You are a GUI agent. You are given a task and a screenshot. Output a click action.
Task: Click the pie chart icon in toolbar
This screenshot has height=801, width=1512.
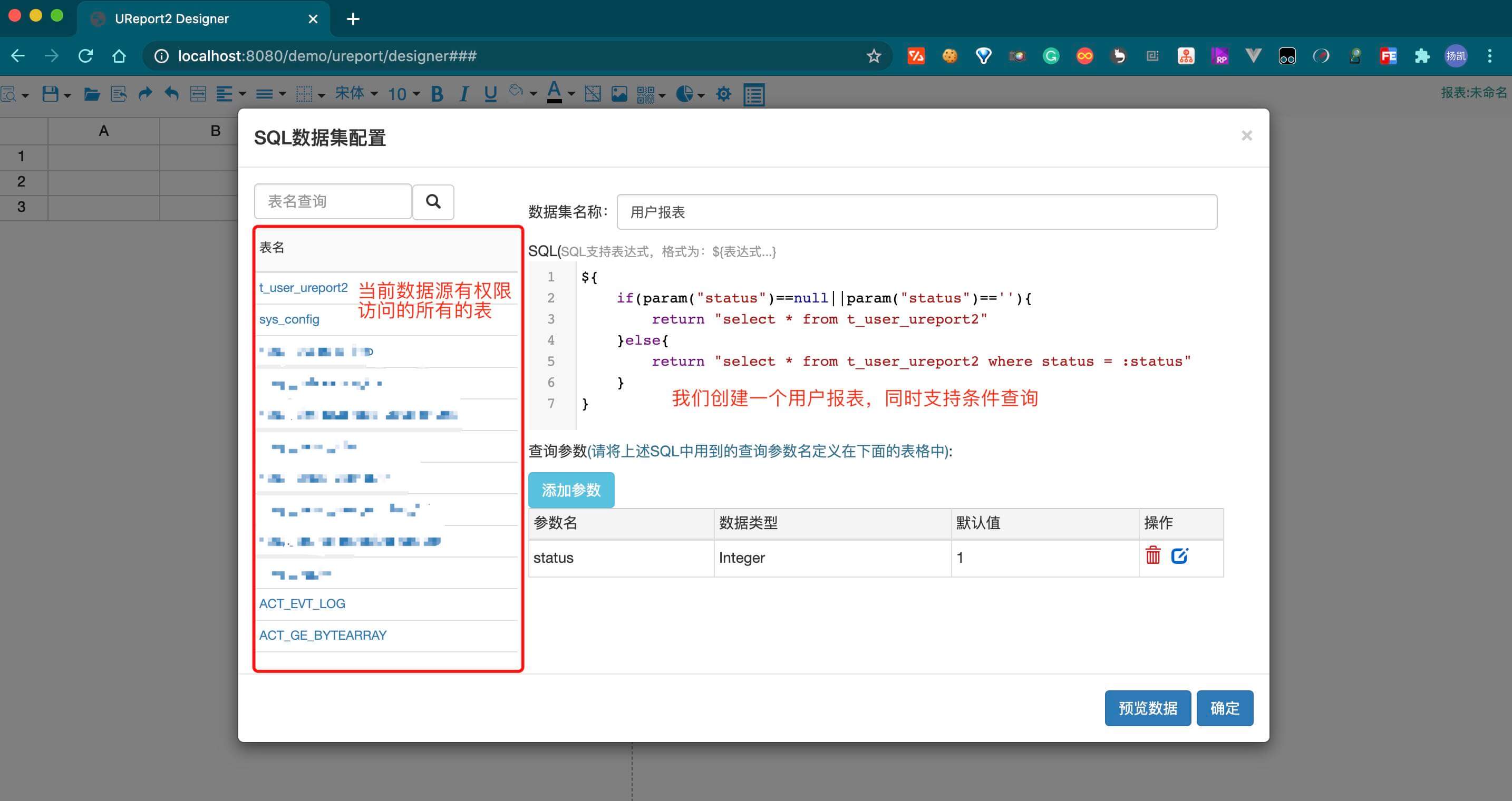(x=684, y=94)
